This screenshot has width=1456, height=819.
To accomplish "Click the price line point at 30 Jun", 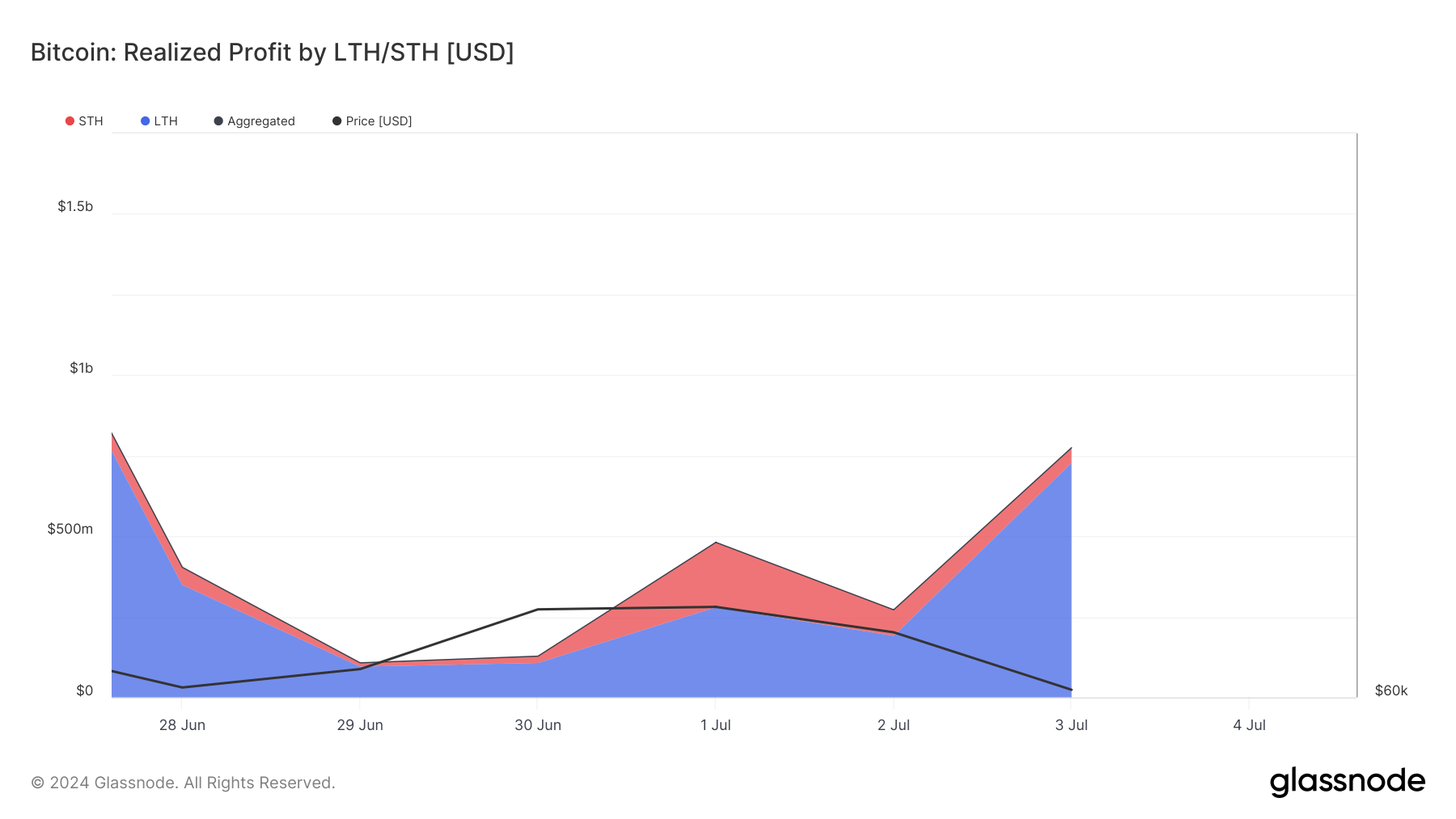I will click(x=538, y=610).
